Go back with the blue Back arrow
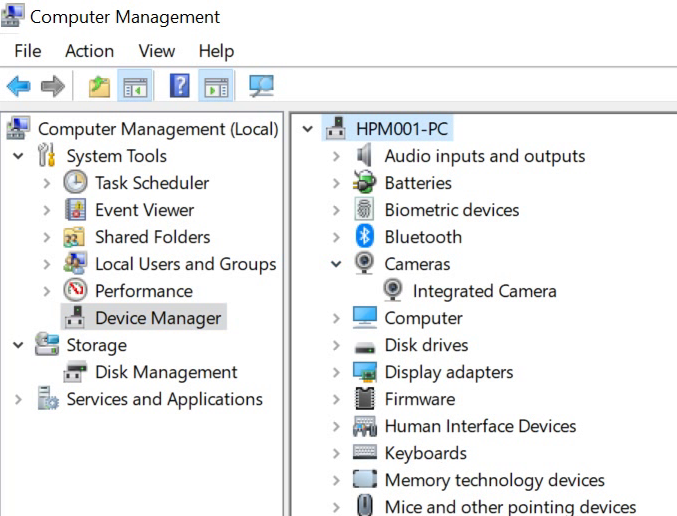The image size is (677, 516). [x=19, y=86]
